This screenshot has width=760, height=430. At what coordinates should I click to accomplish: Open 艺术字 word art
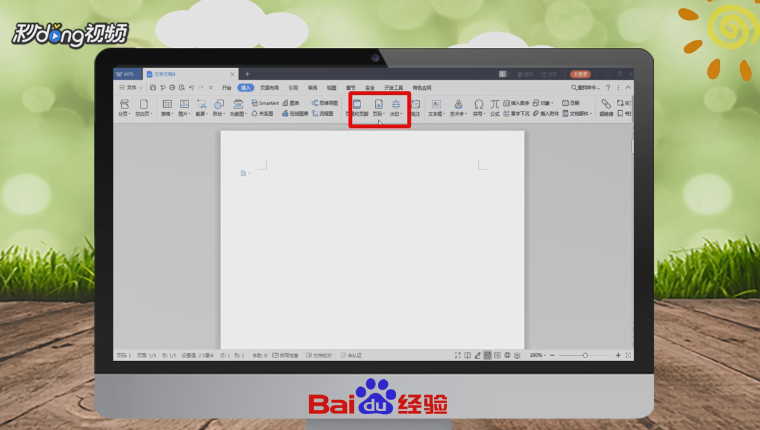click(x=458, y=108)
